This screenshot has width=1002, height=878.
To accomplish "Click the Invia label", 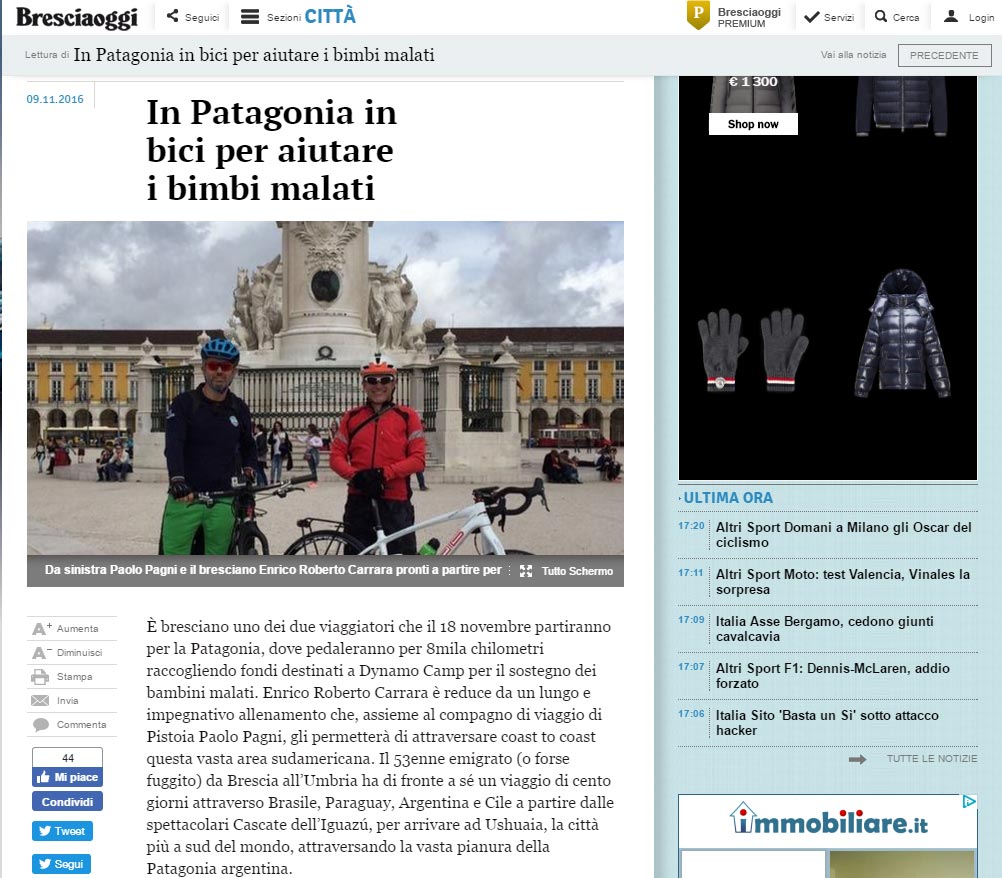I will 68,701.
